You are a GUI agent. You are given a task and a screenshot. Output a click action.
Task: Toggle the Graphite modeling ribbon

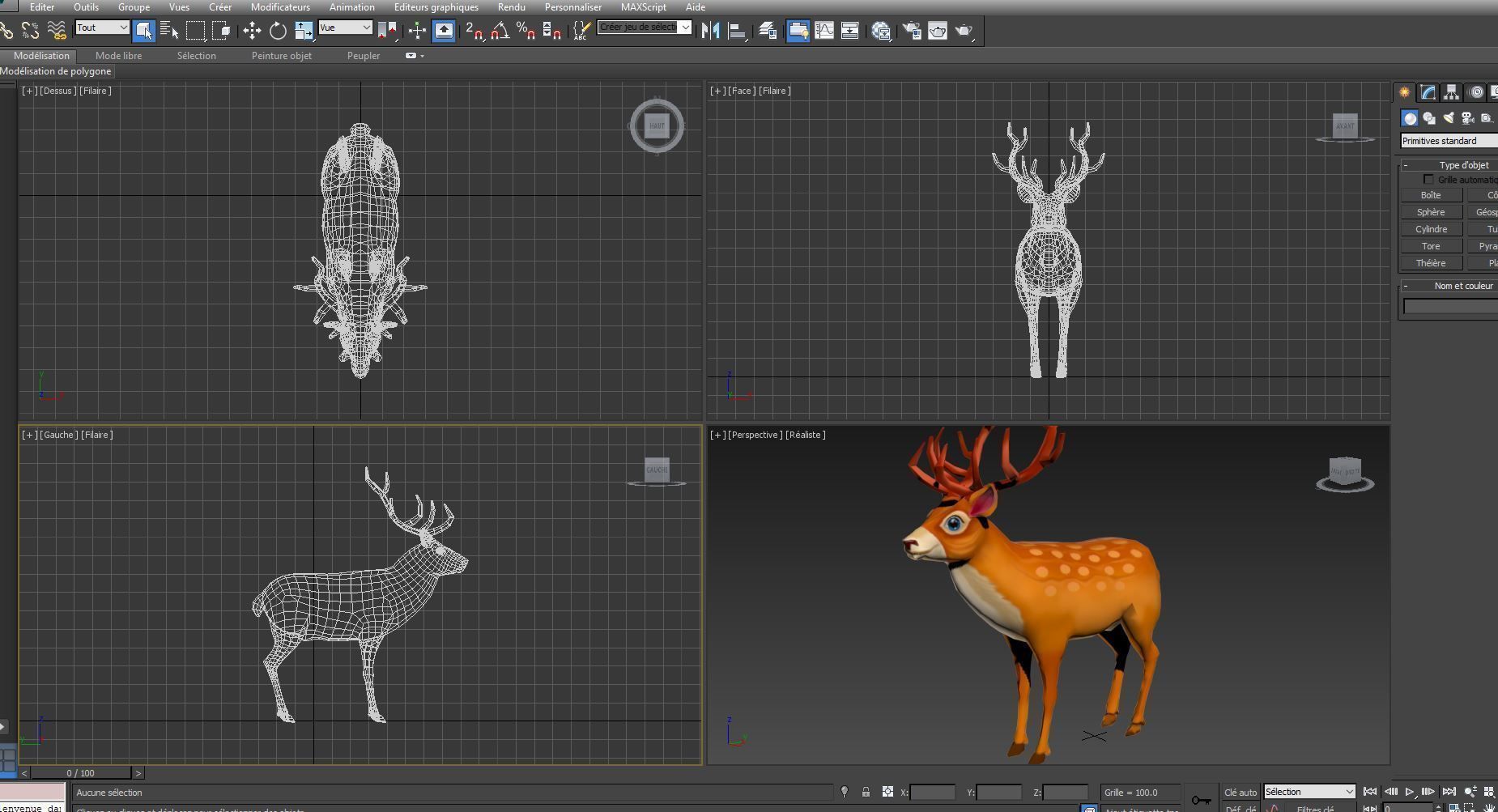click(798, 31)
